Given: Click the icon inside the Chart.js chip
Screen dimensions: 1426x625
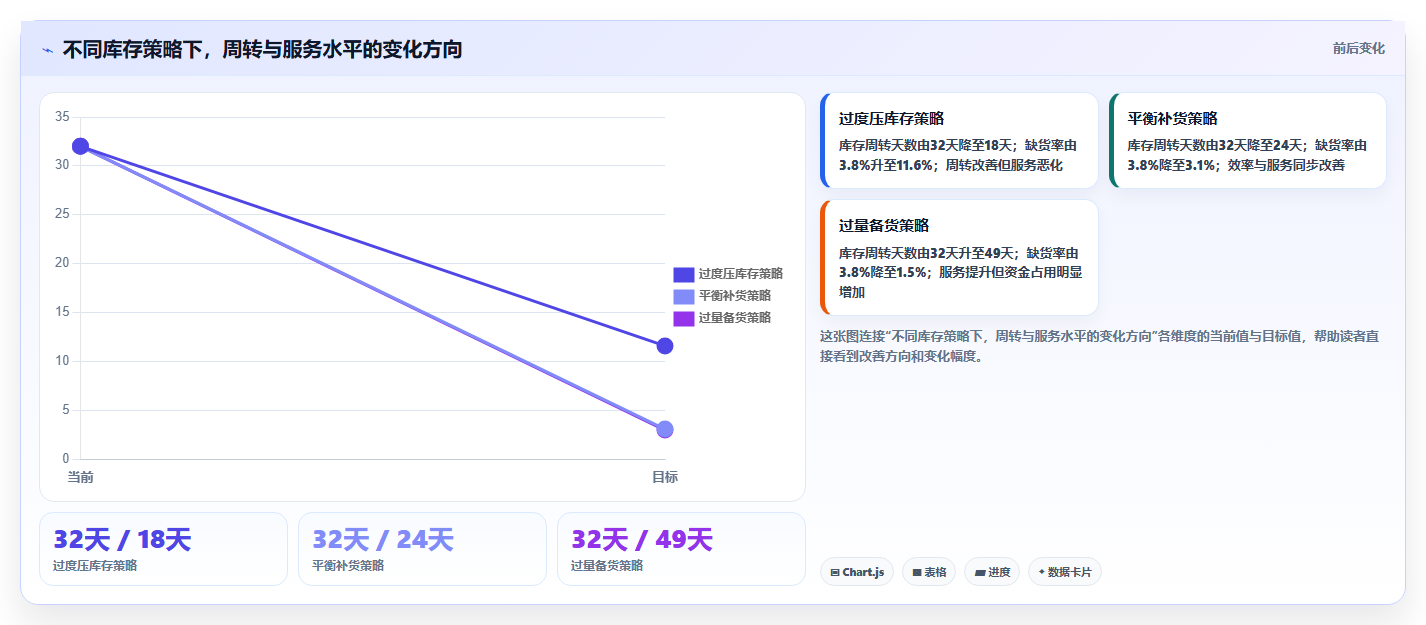Looking at the screenshot, I should click(835, 573).
